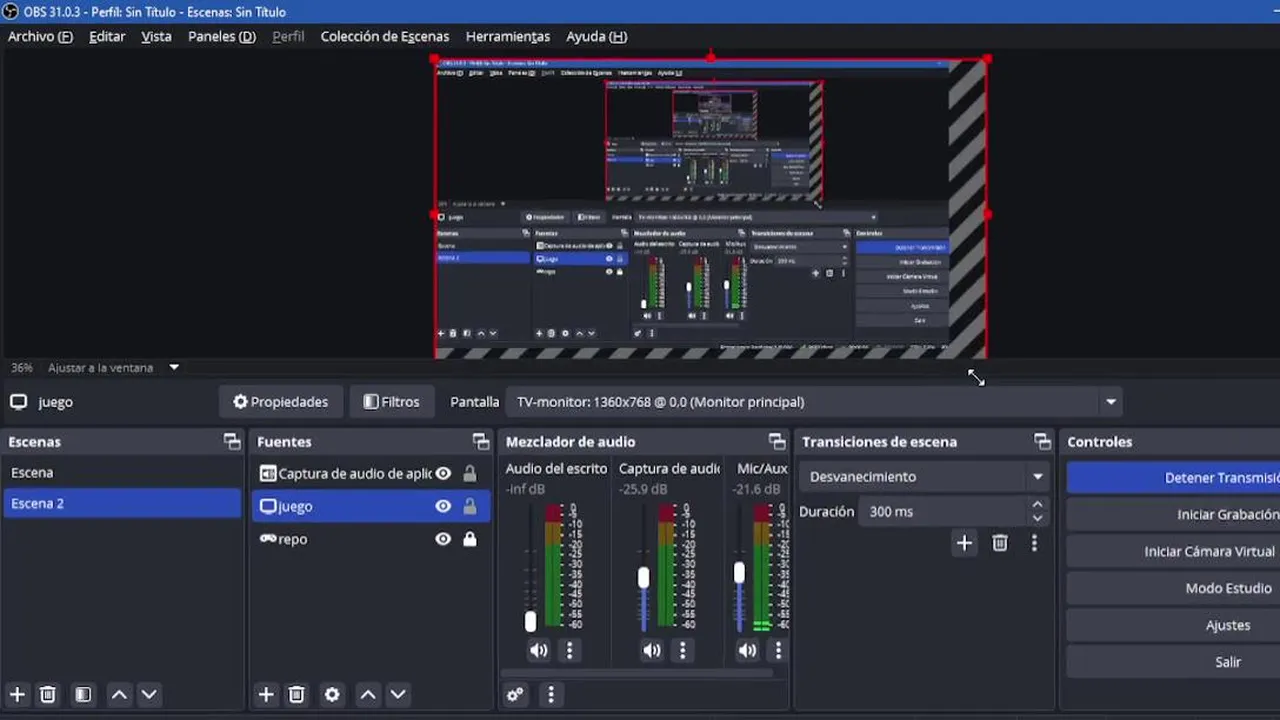Select the repo source row

point(371,539)
